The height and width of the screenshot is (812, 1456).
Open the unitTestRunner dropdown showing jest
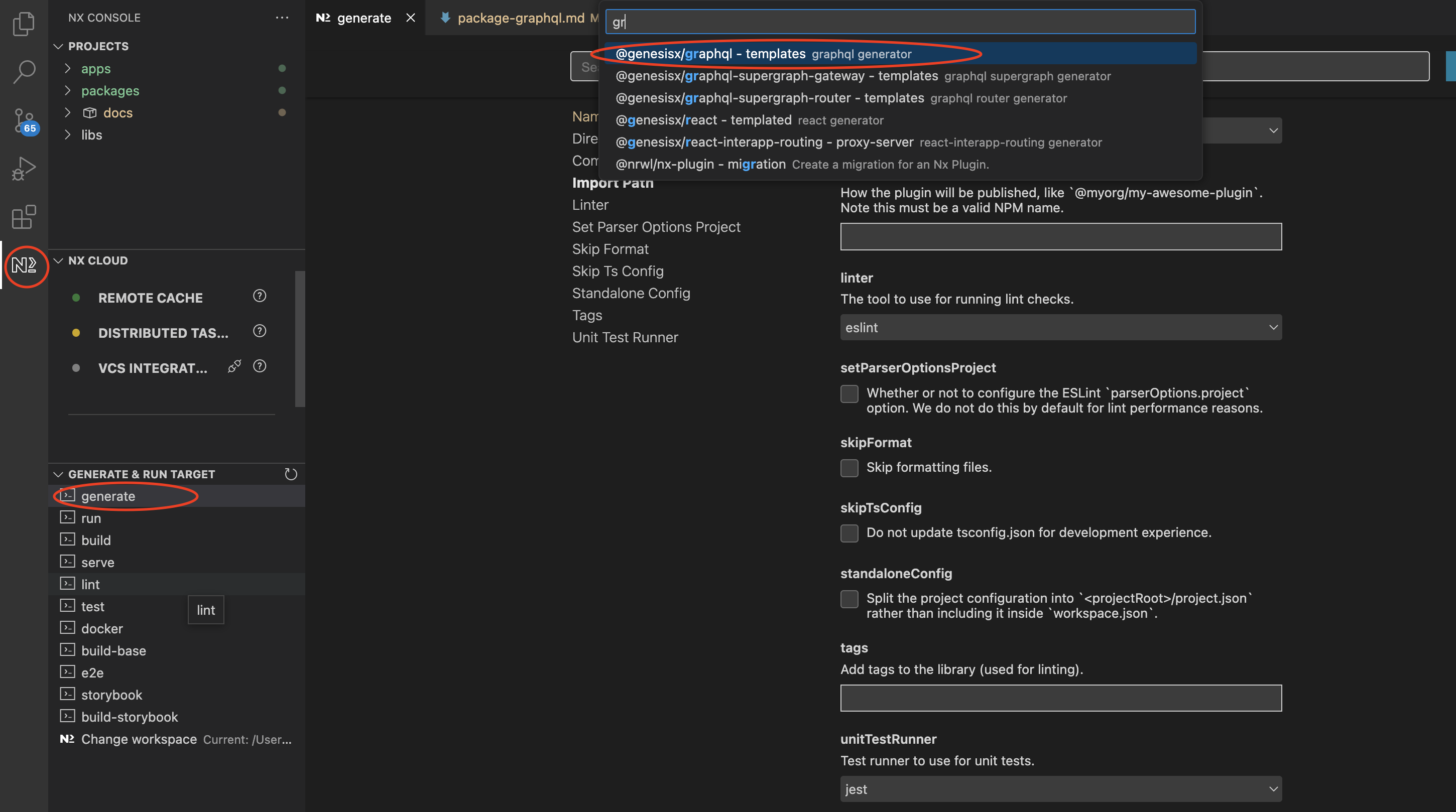(x=1061, y=789)
